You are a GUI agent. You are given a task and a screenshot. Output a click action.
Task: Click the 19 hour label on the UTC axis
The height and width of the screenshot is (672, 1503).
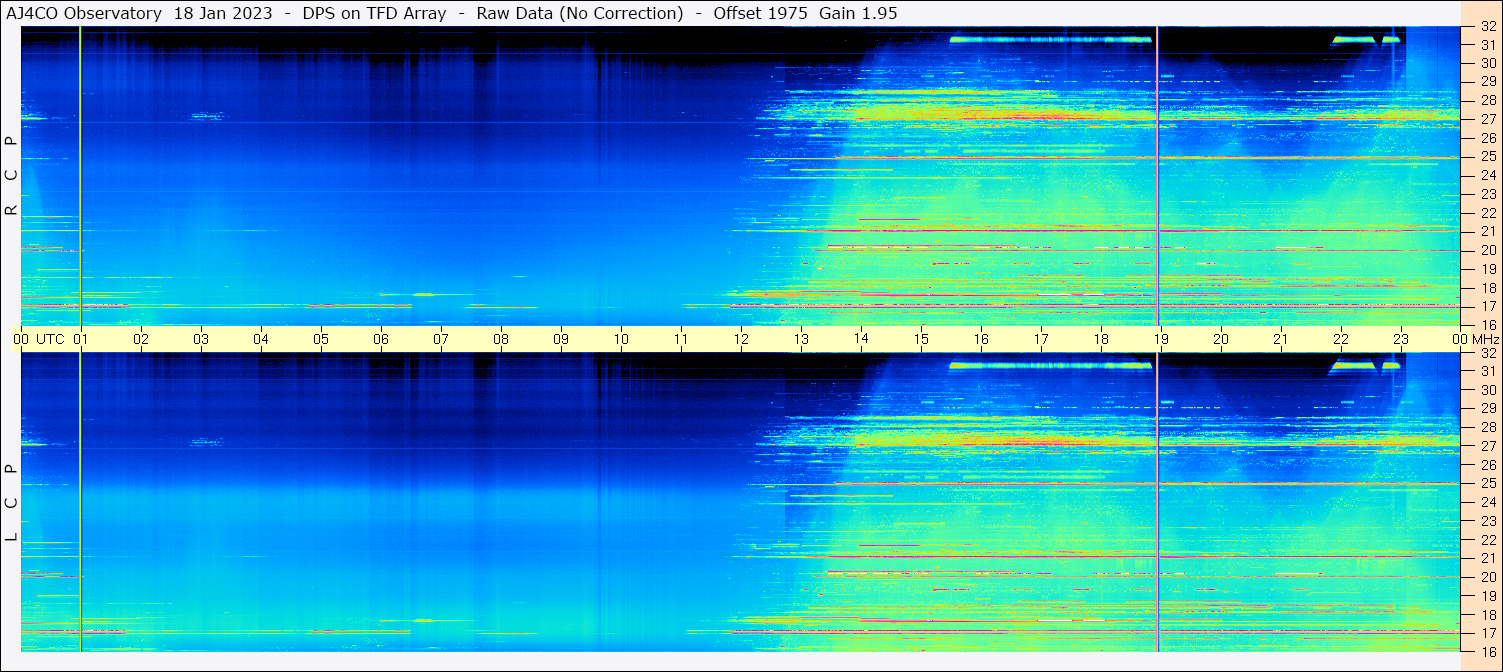(x=1161, y=339)
